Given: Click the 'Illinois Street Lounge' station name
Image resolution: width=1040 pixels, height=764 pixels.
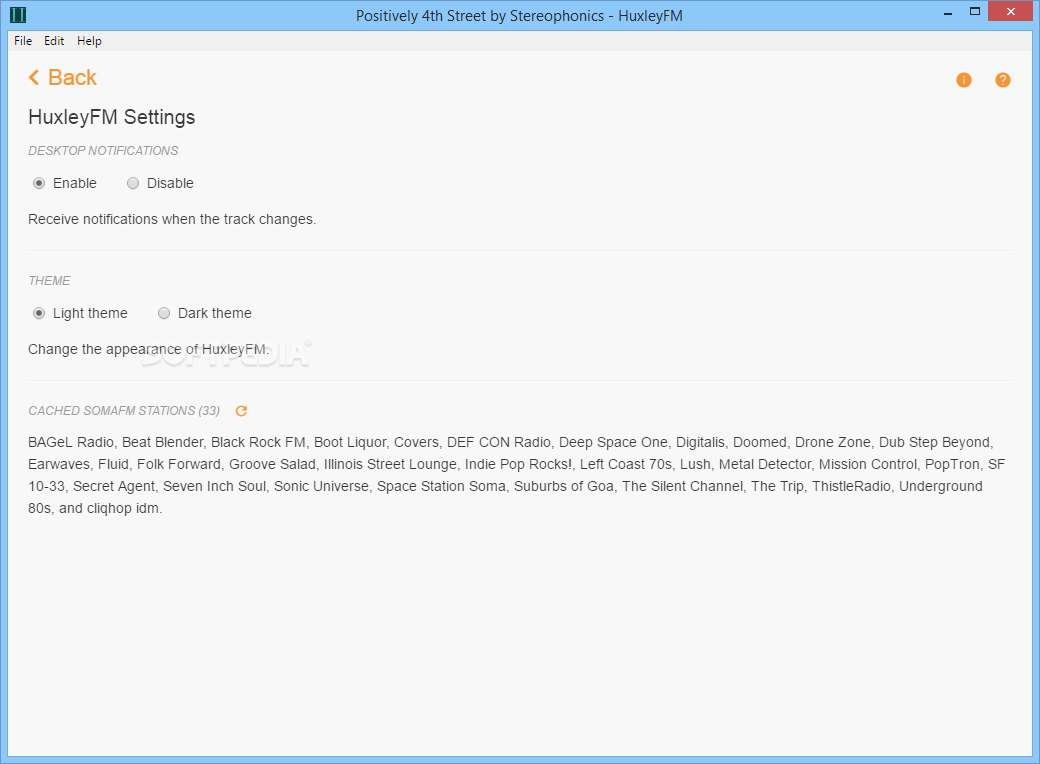Looking at the screenshot, I should pos(390,464).
